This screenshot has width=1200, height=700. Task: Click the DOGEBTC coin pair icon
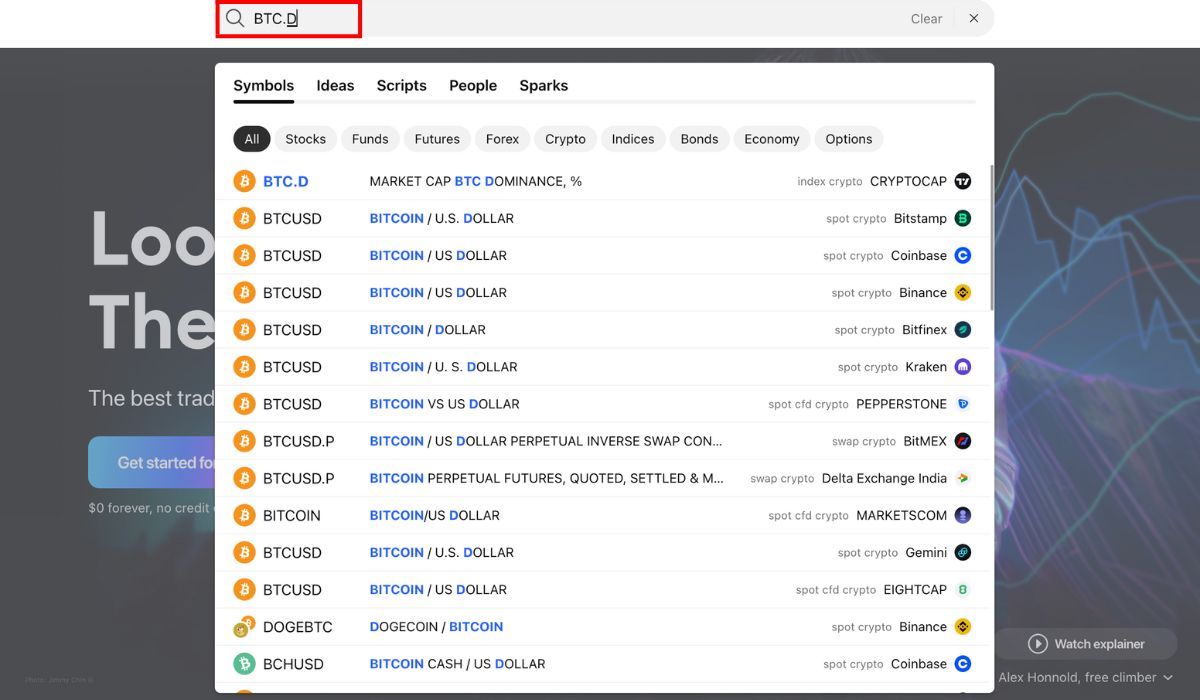tap(244, 627)
